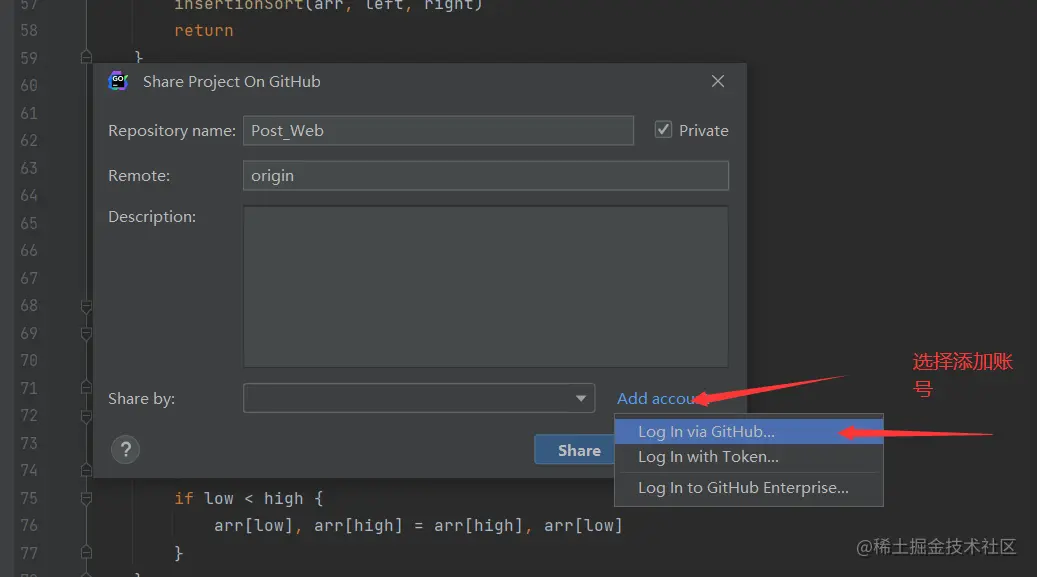Click the 'return' keyword on line 58
This screenshot has width=1037, height=577.
point(204,30)
